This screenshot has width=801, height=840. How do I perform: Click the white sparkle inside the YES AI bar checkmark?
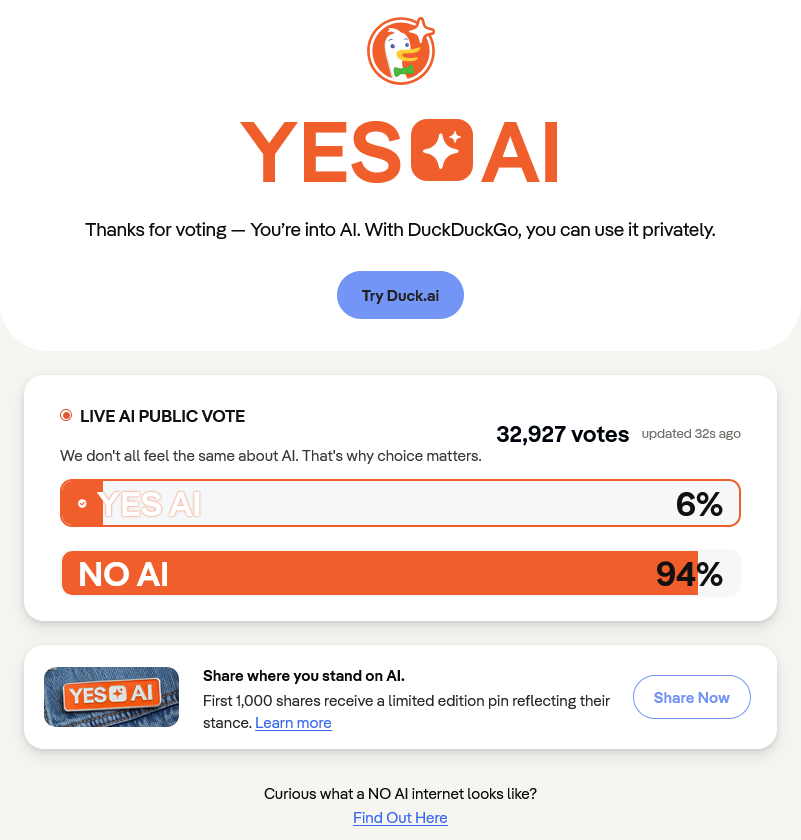(81, 503)
